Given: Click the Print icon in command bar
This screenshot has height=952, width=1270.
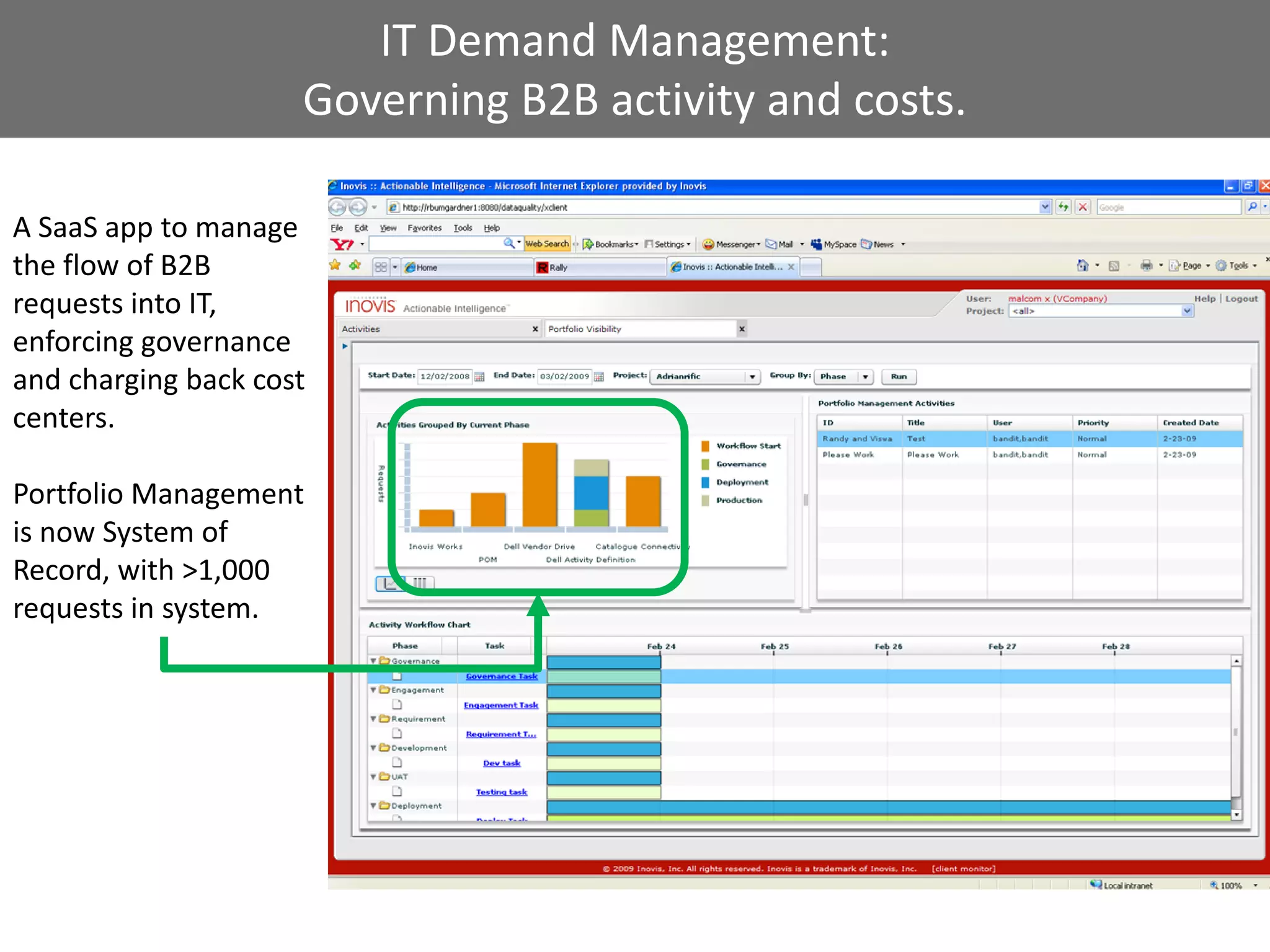Looking at the screenshot, I should pos(1147,266).
